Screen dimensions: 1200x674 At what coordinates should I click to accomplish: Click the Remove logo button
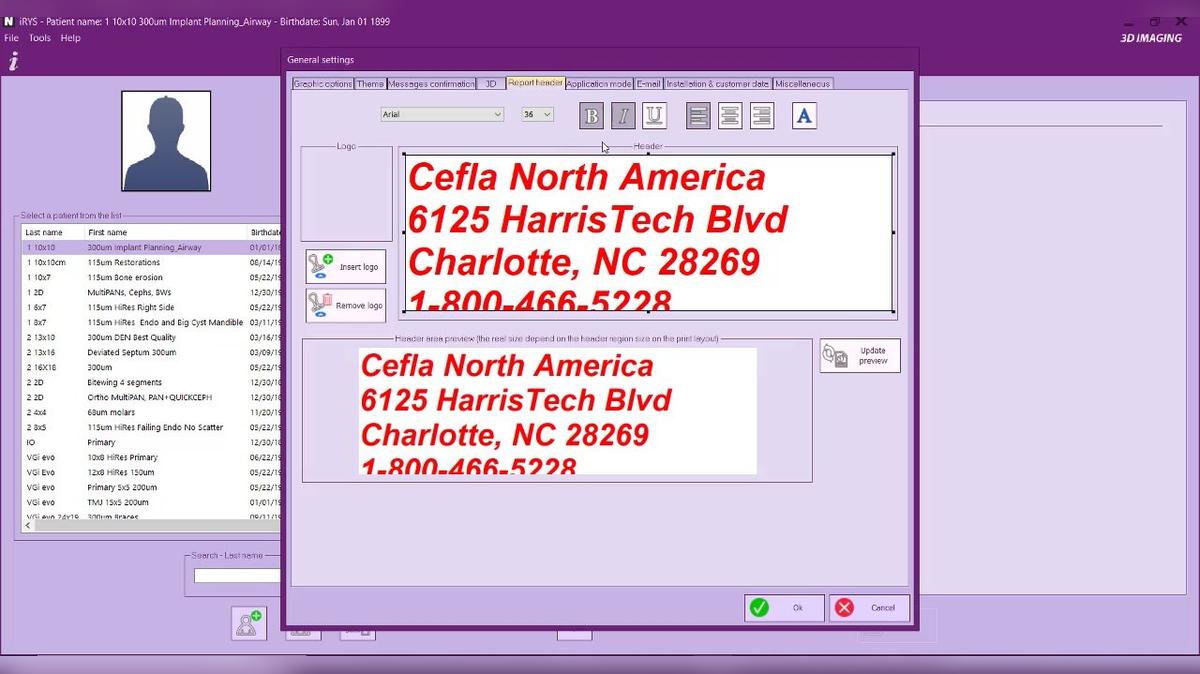click(345, 306)
